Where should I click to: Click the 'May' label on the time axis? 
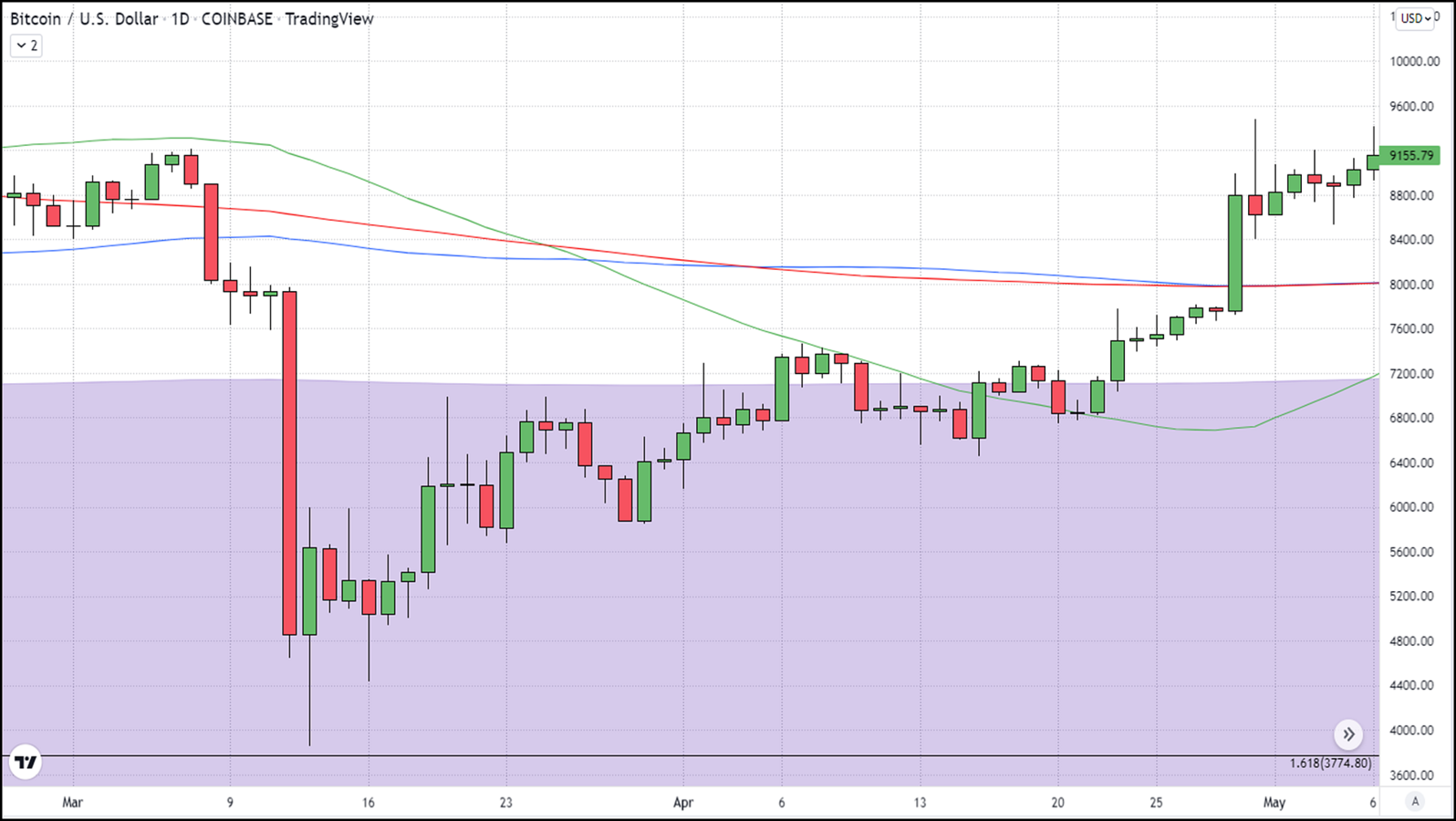(x=1274, y=803)
